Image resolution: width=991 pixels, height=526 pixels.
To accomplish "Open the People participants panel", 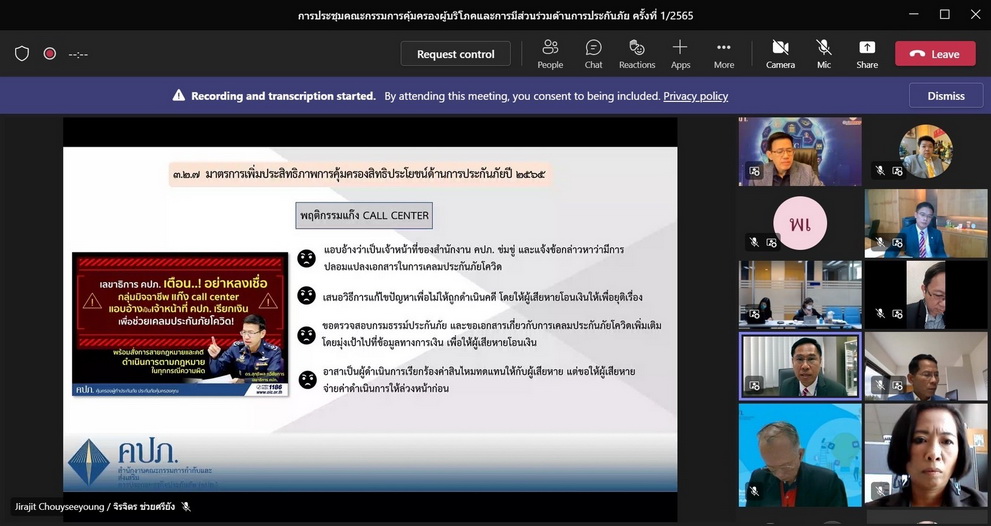I will click(550, 53).
